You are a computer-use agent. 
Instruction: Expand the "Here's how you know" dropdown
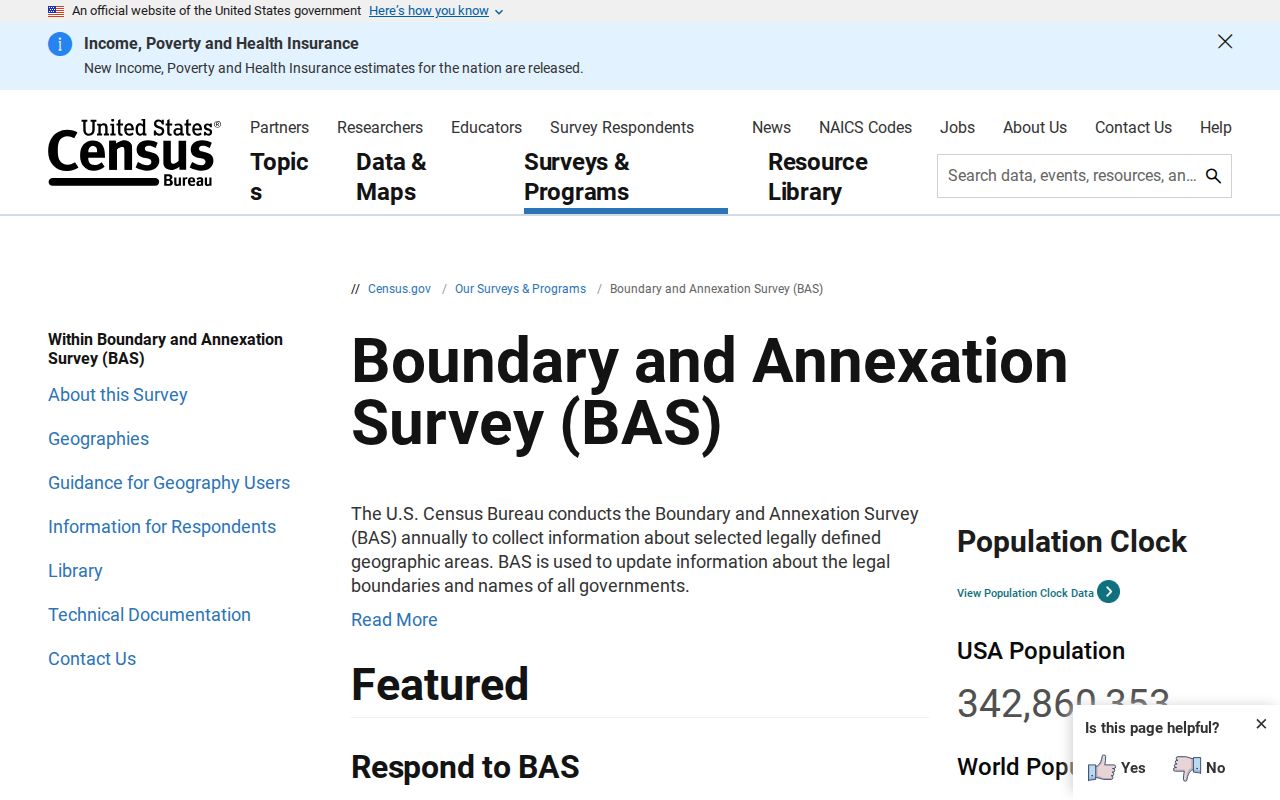click(x=436, y=11)
